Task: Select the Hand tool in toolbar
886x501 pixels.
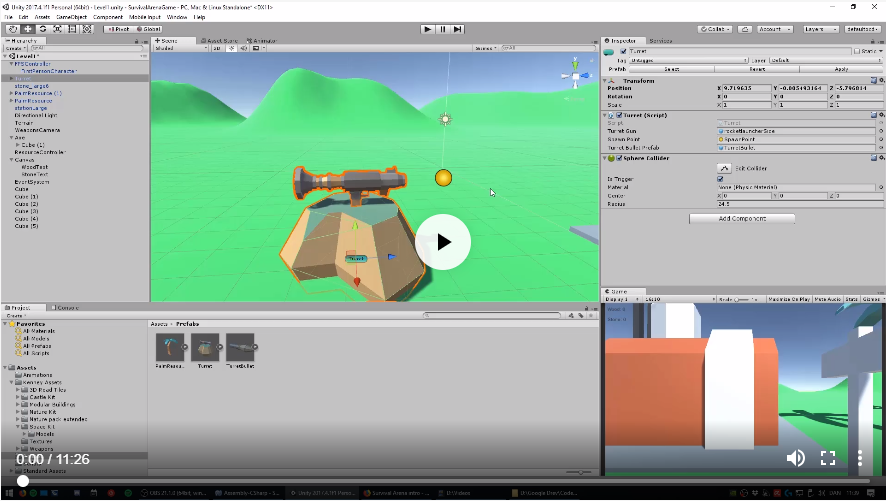Action: pos(13,29)
